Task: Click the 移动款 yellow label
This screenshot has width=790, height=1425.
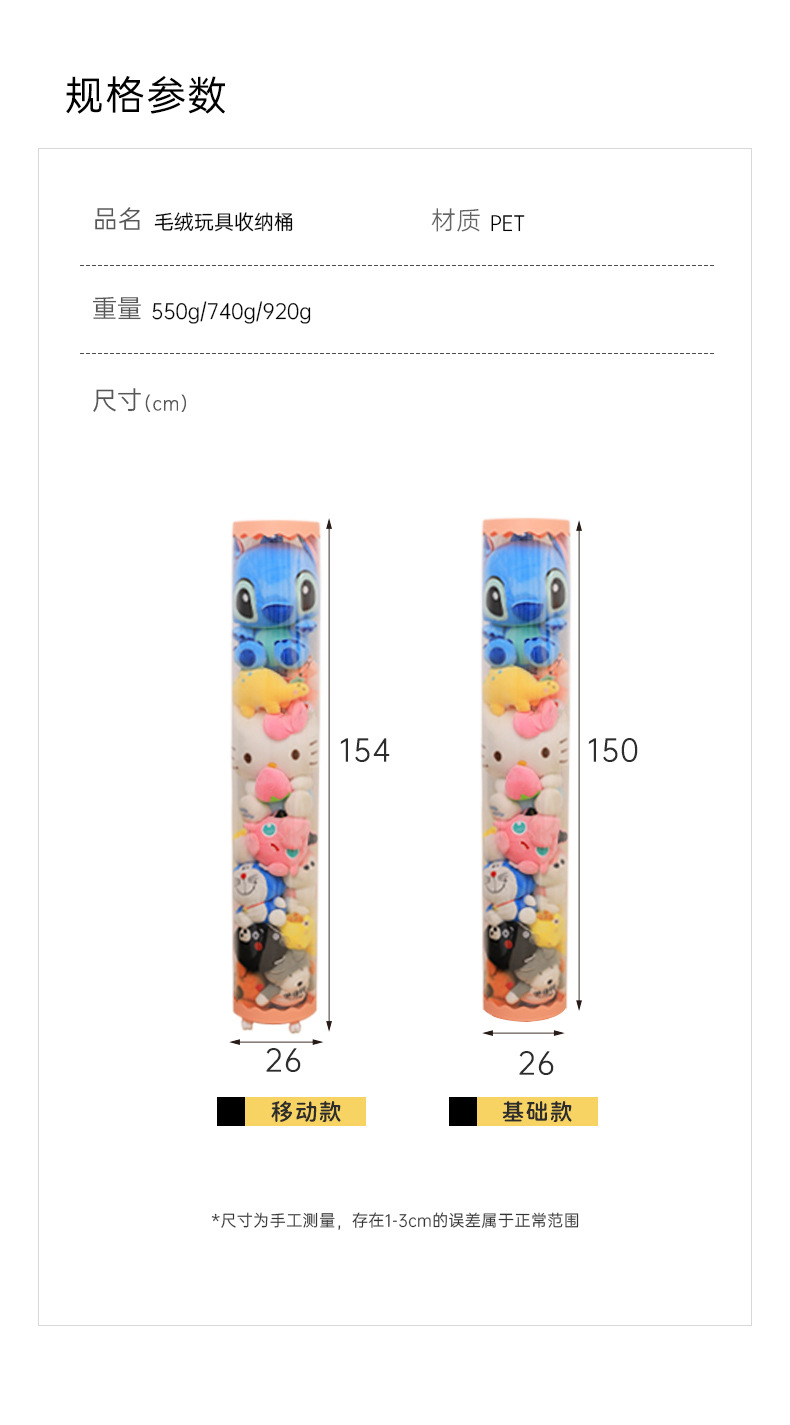Action: point(305,1111)
